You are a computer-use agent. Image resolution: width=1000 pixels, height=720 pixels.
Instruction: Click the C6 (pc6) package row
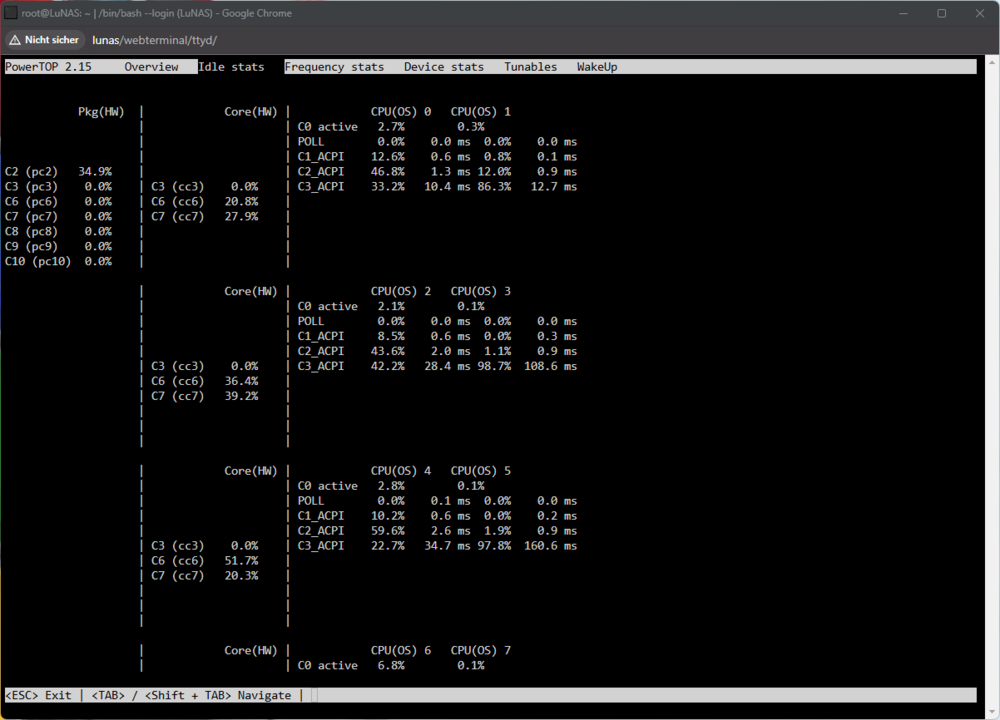pyautogui.click(x=59, y=202)
